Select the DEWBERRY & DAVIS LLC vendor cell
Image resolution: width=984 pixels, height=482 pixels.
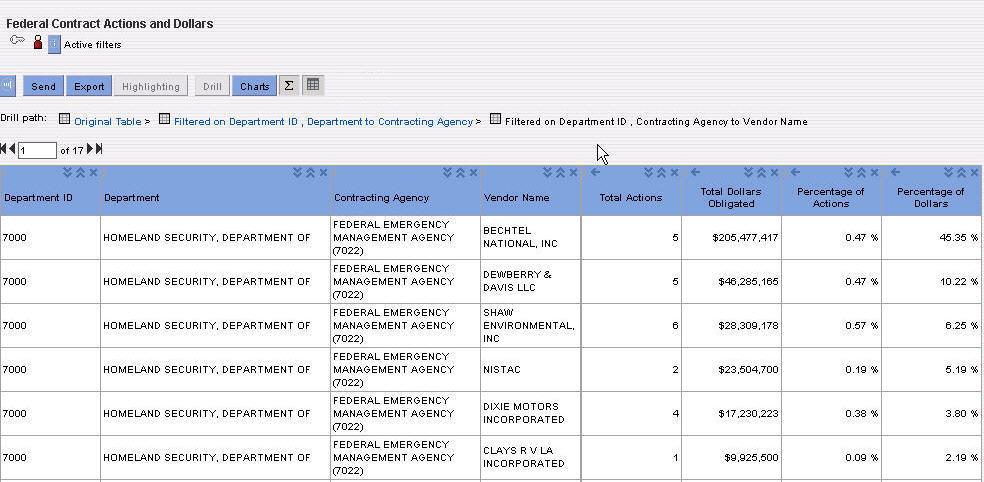pyautogui.click(x=531, y=281)
